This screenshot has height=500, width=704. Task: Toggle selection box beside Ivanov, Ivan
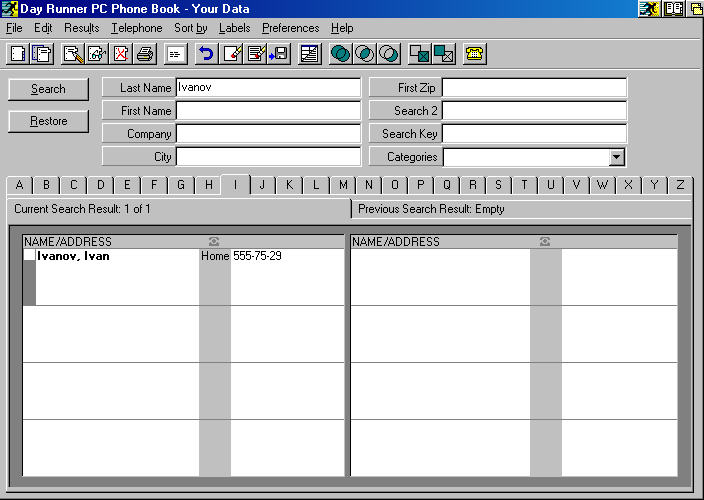[30, 255]
